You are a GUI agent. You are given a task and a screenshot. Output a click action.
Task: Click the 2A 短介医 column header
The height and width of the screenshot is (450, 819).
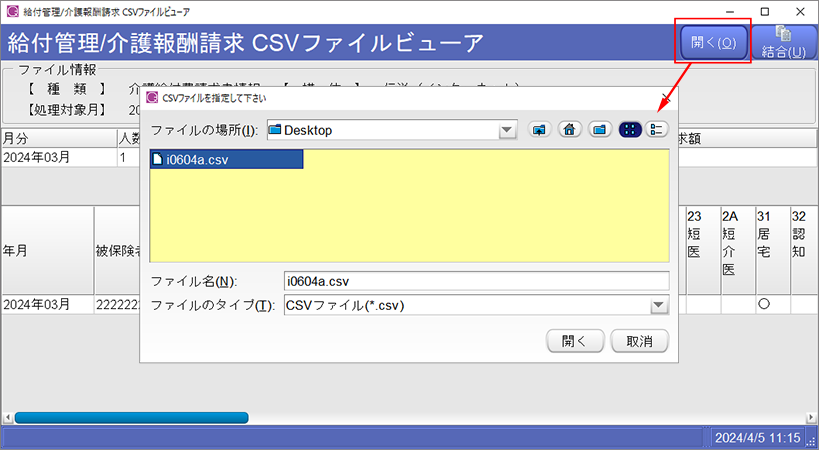tap(738, 251)
